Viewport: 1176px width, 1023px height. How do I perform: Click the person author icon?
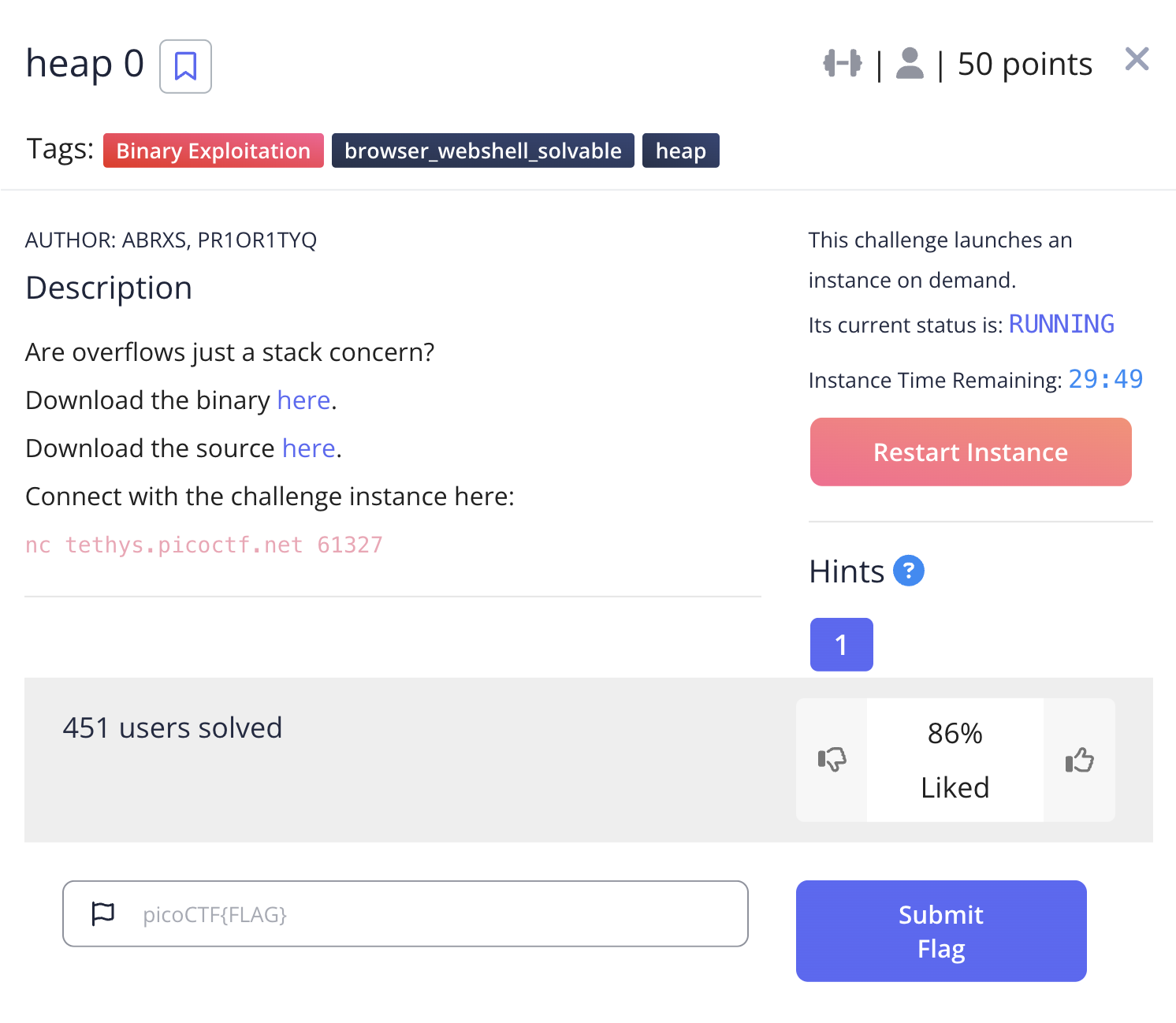coord(910,64)
